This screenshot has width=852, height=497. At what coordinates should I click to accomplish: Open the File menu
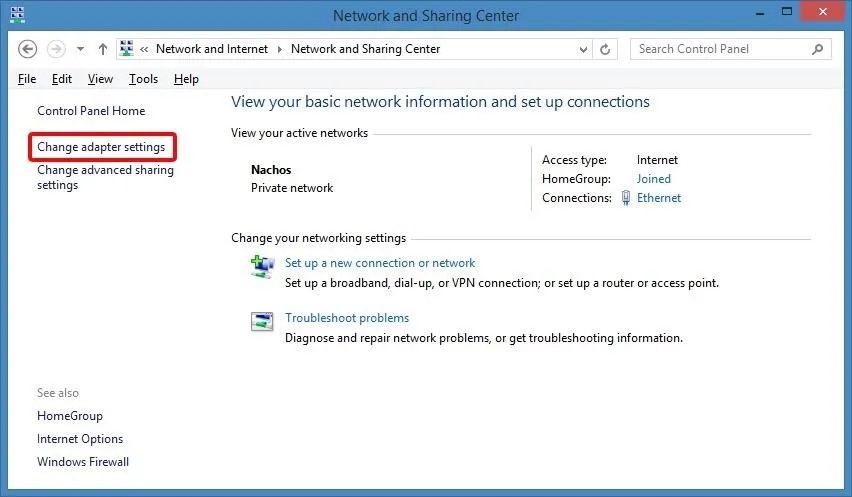coord(27,79)
